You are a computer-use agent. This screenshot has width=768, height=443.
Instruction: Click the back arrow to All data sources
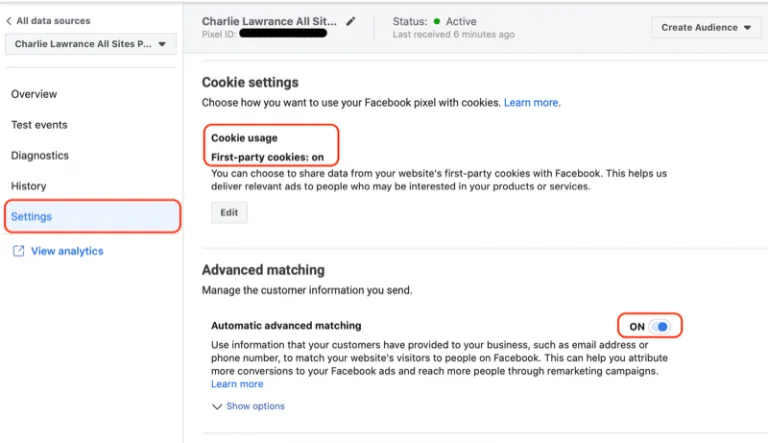click(9, 21)
